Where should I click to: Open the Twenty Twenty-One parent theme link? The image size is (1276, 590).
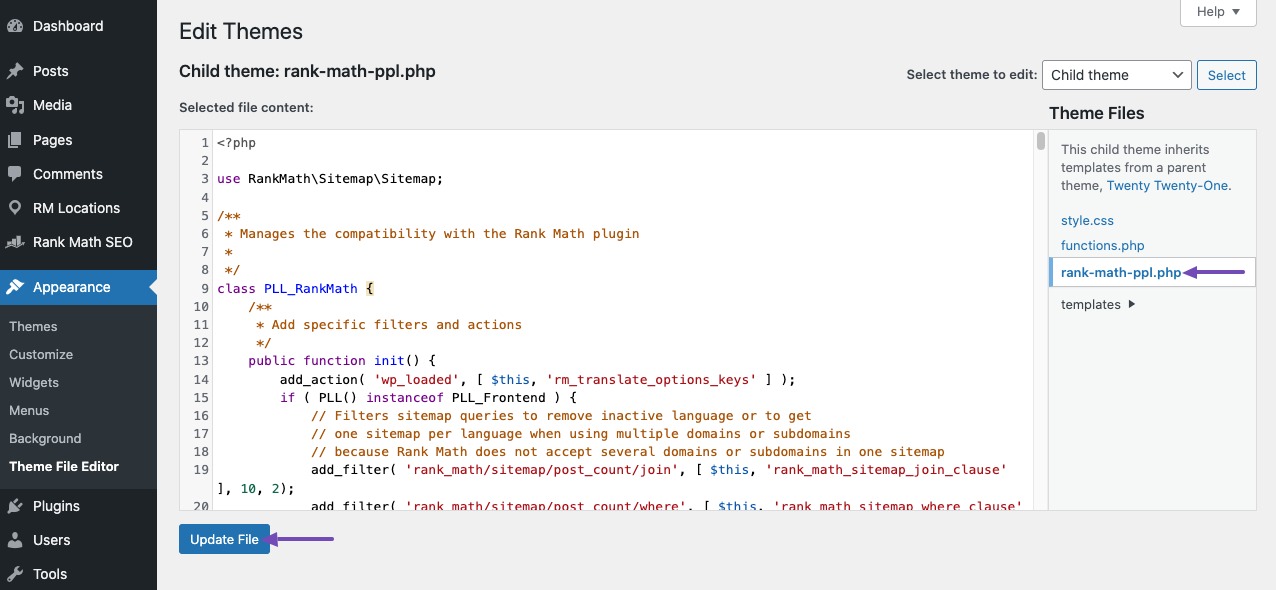[x=1168, y=185]
